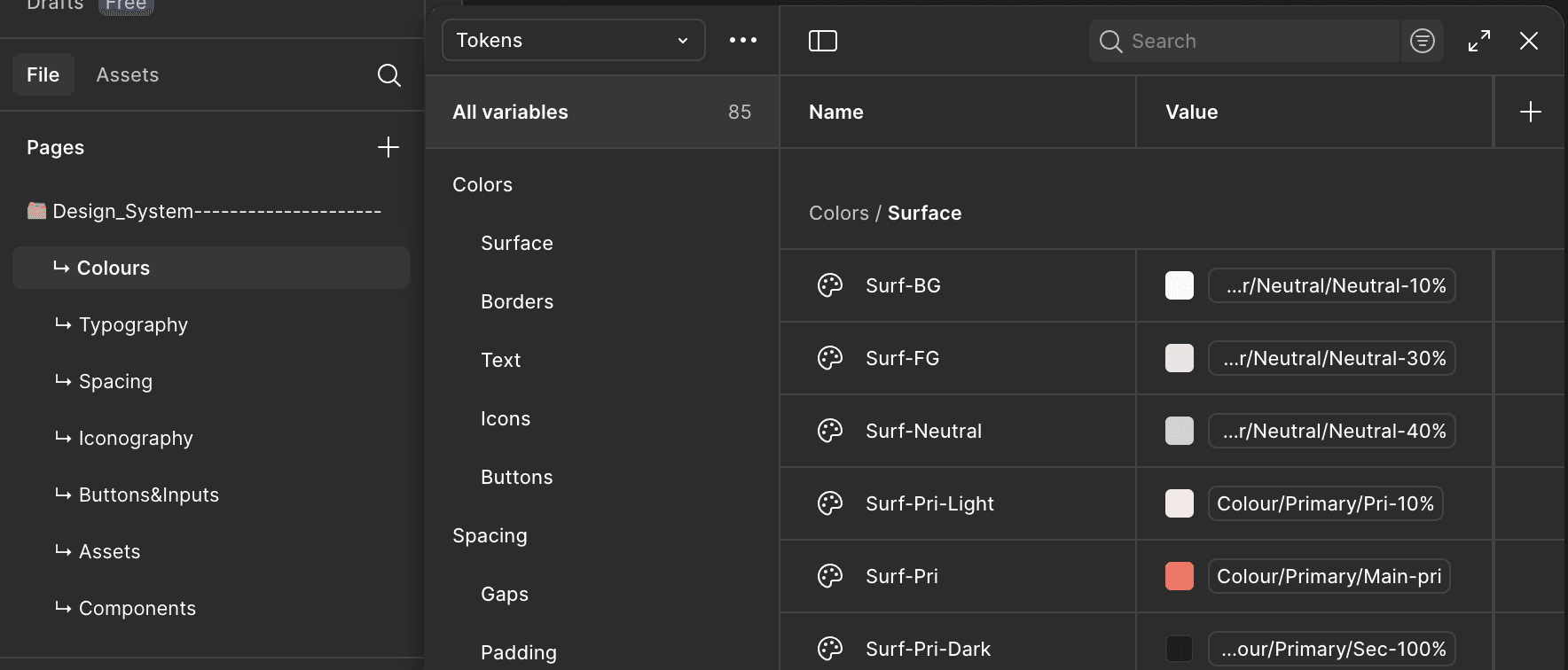Open the Tokens collection dropdown
The image size is (1568, 670).
pyautogui.click(x=573, y=41)
